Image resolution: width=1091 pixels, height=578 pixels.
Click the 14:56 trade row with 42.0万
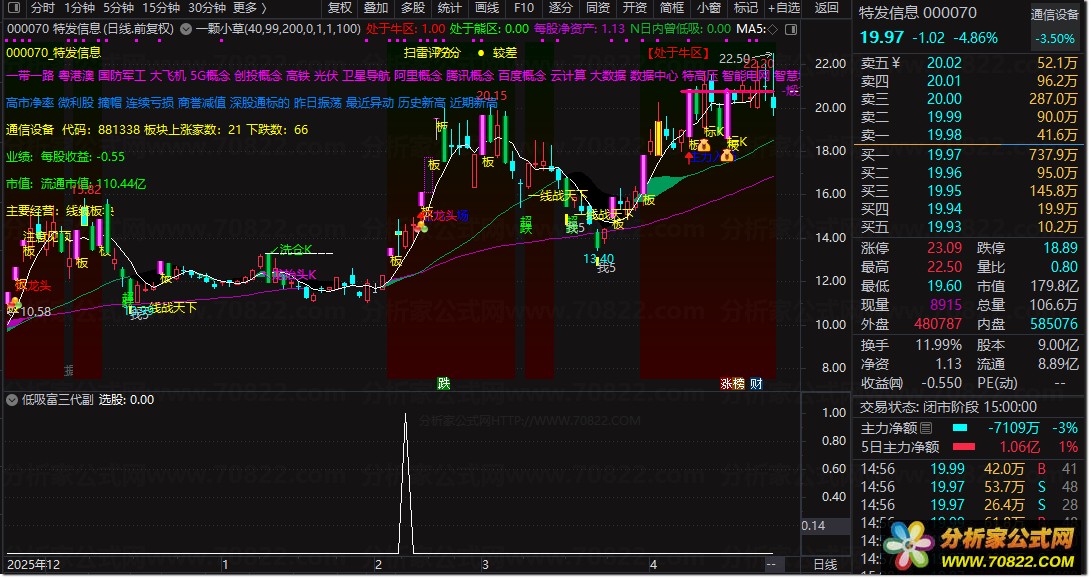point(969,469)
